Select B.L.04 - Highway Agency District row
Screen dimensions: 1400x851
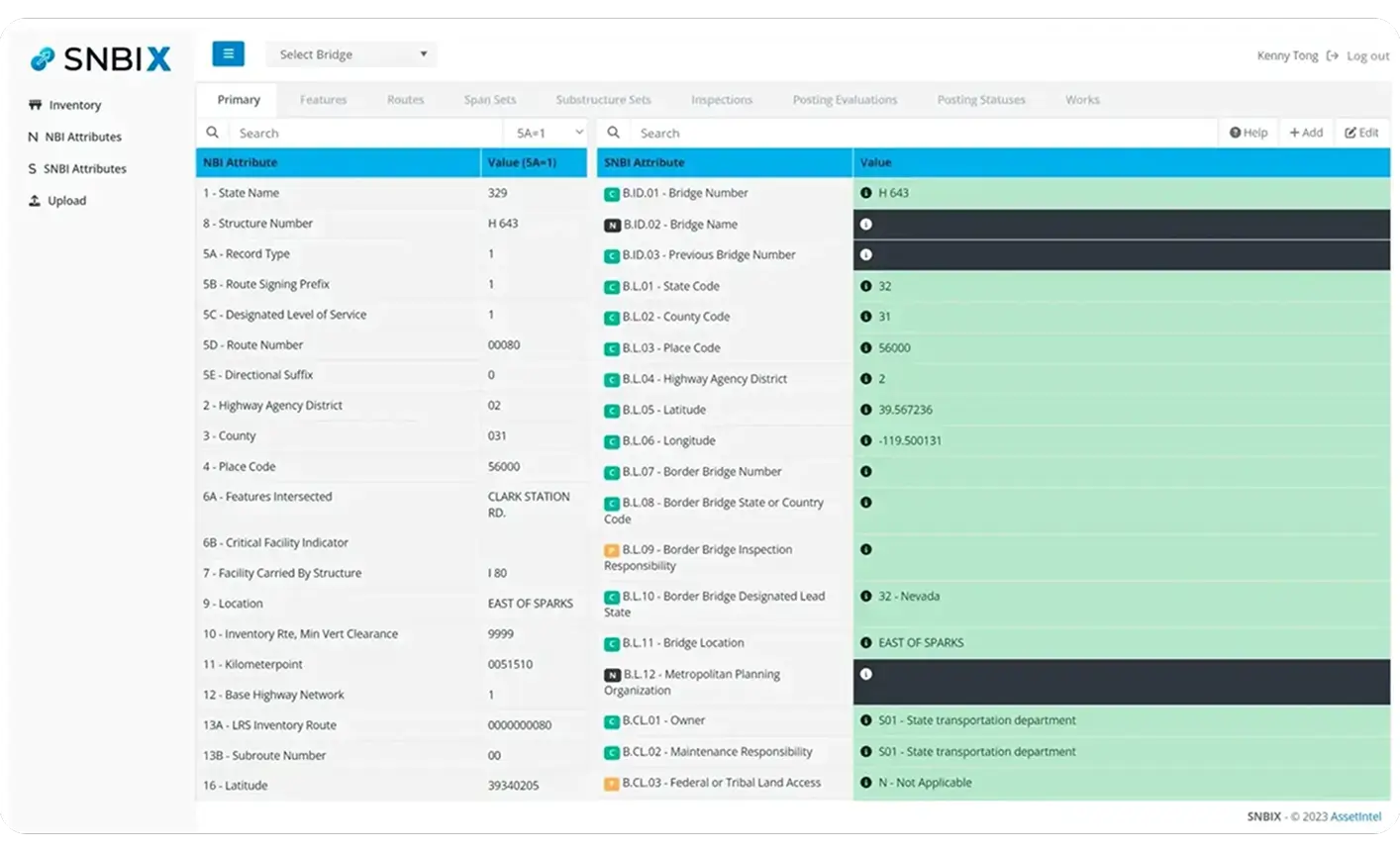[993, 379]
